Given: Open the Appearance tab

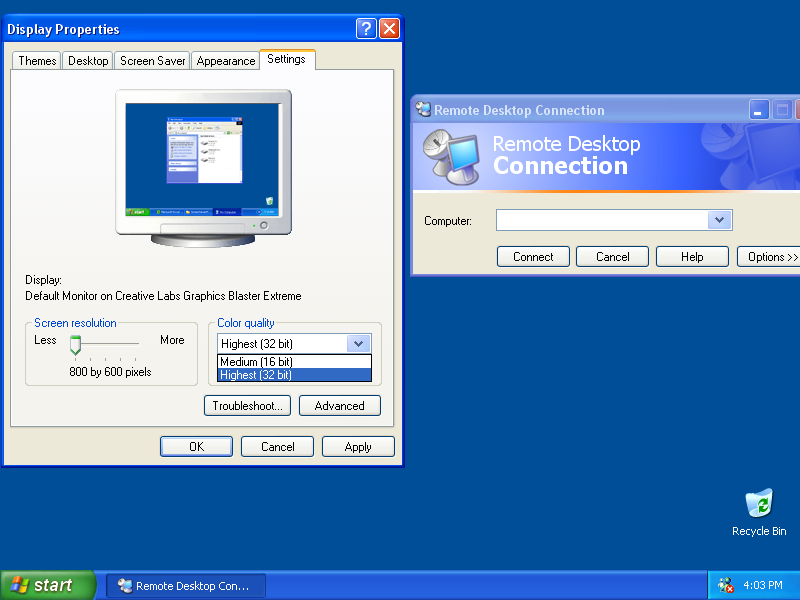Looking at the screenshot, I should (x=226, y=61).
